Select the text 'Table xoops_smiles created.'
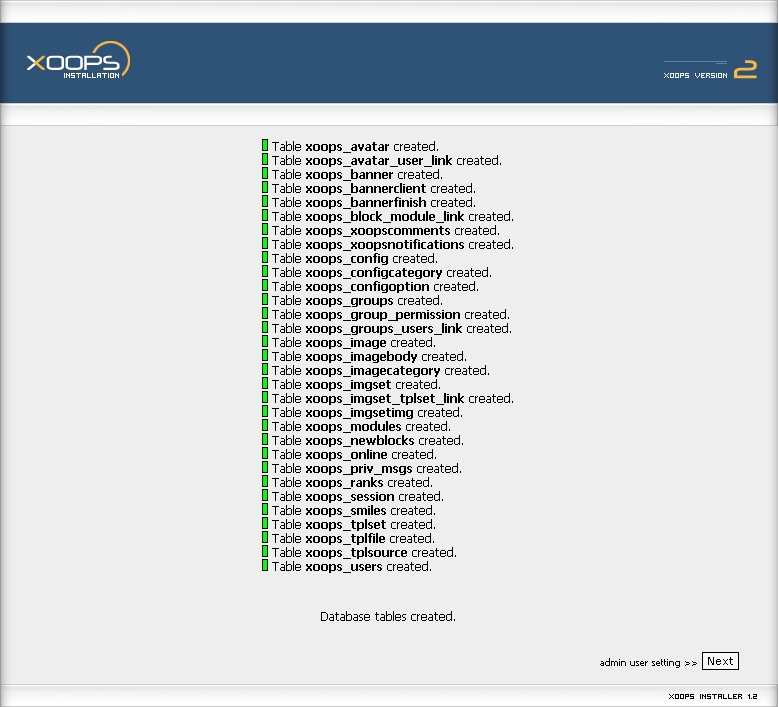The height and width of the screenshot is (707, 778). (354, 510)
